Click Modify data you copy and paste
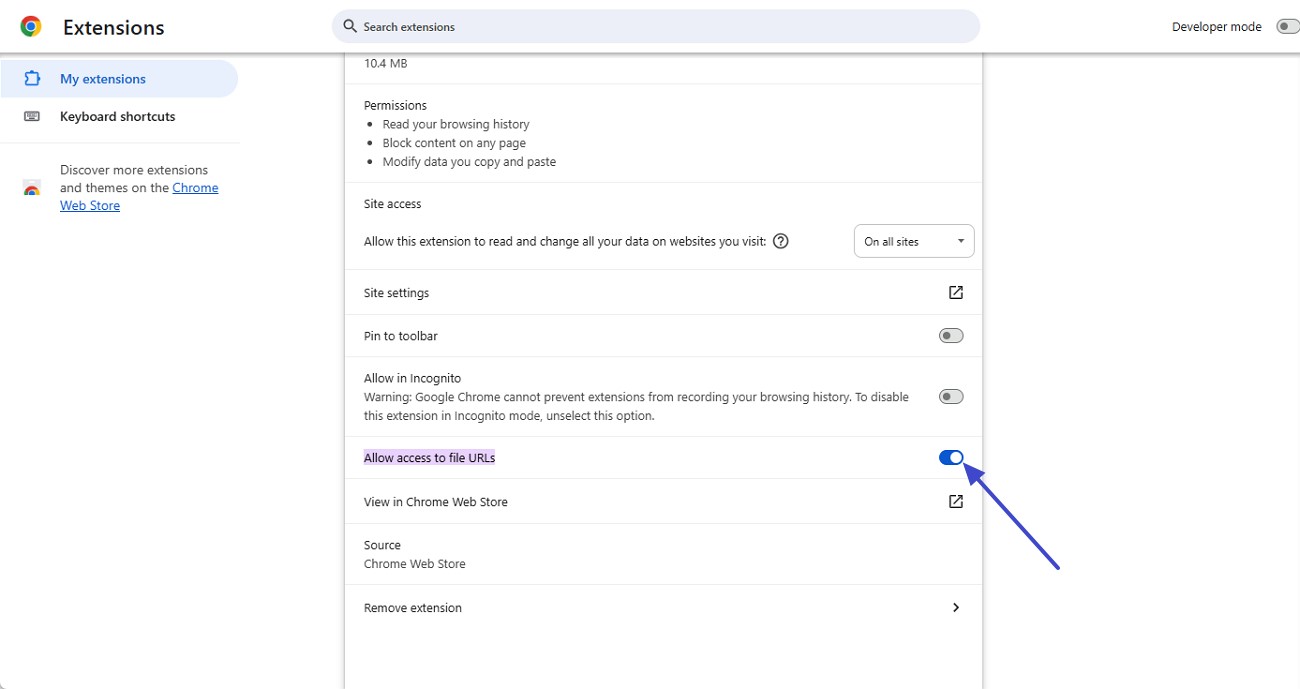1300x689 pixels. tap(469, 162)
